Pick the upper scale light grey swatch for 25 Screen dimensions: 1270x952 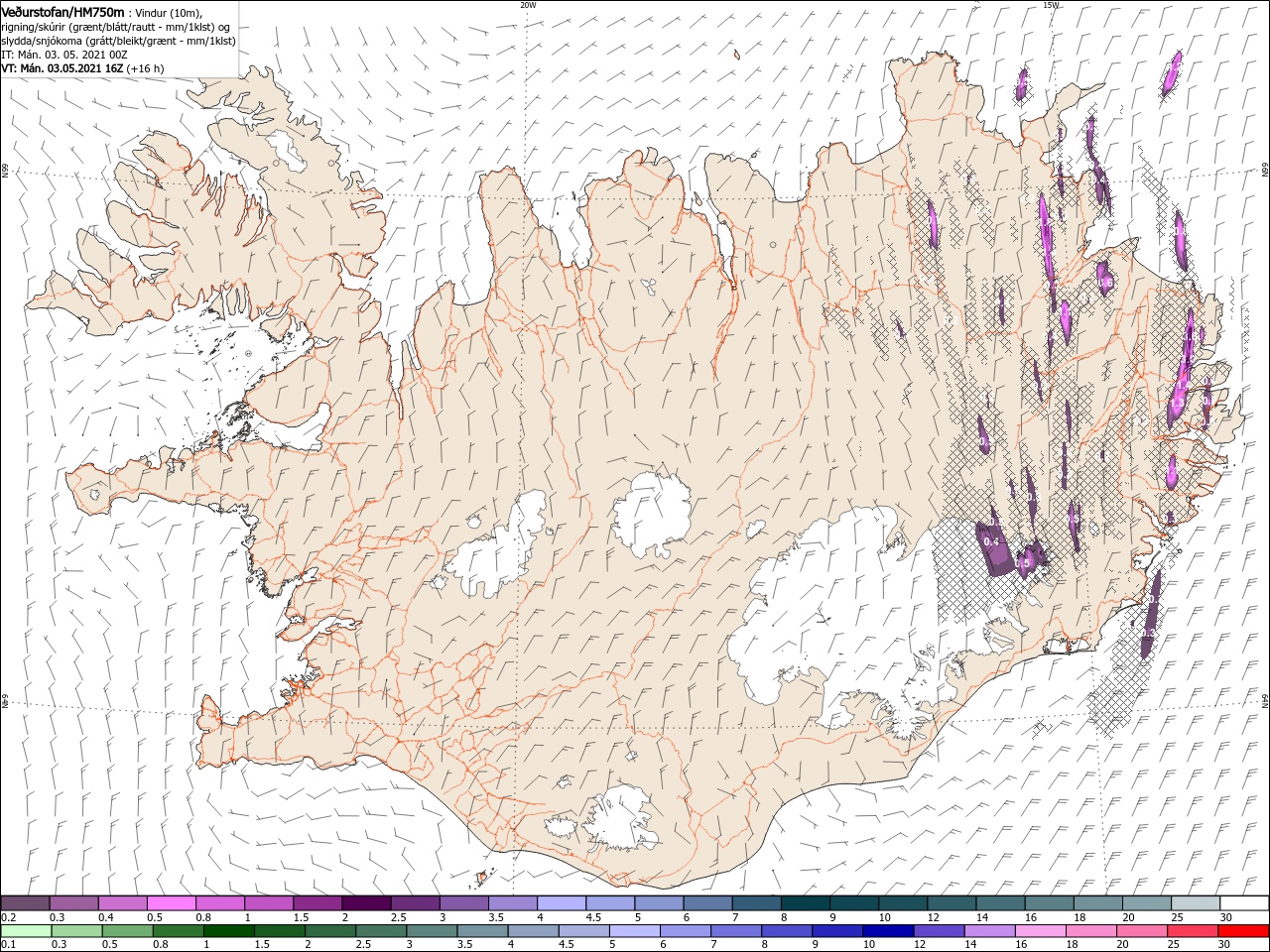pos(1197,903)
